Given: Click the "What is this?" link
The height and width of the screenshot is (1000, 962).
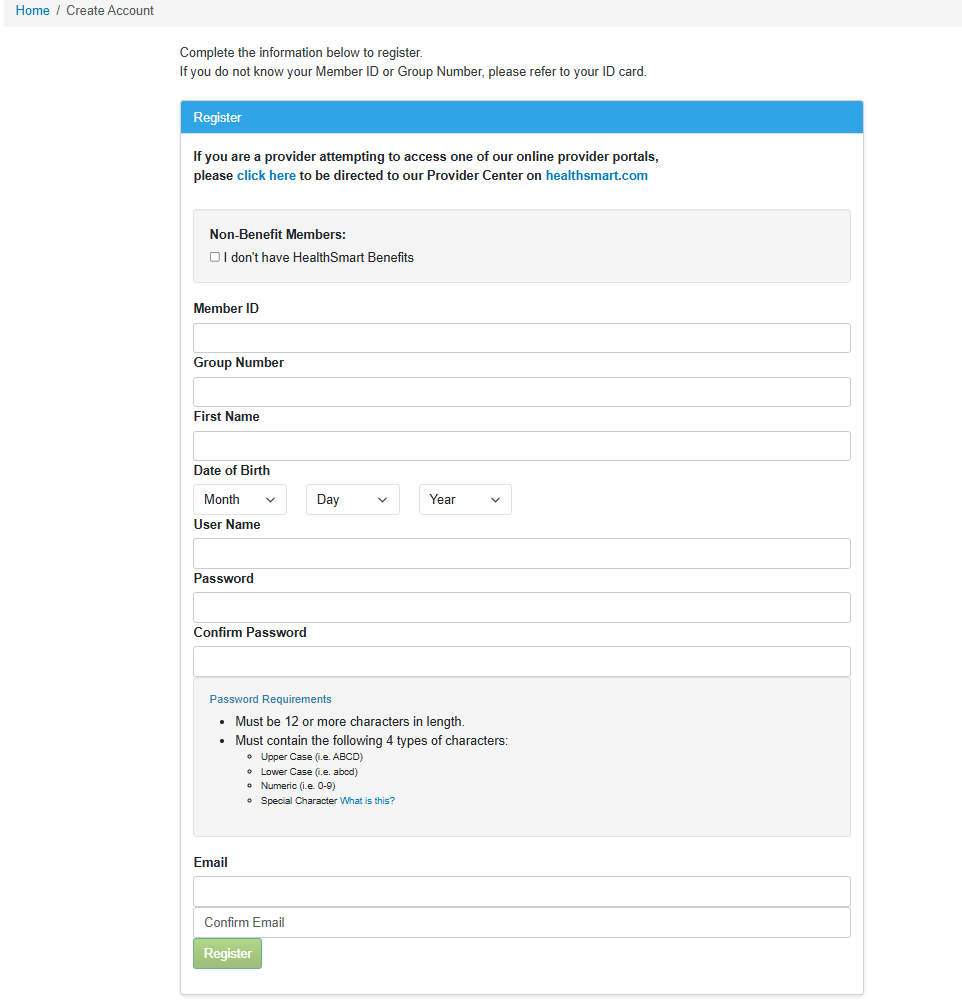Looking at the screenshot, I should coord(367,801).
